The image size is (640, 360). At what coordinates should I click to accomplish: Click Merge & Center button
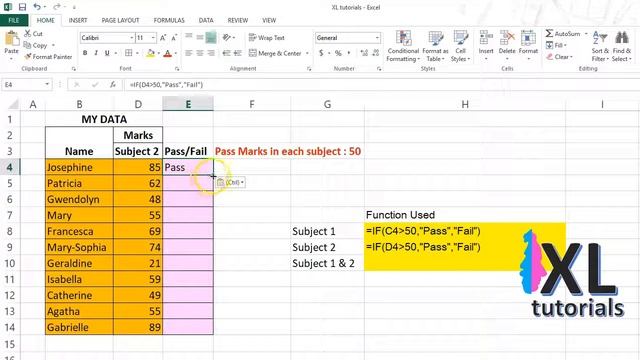pyautogui.click(x=275, y=53)
